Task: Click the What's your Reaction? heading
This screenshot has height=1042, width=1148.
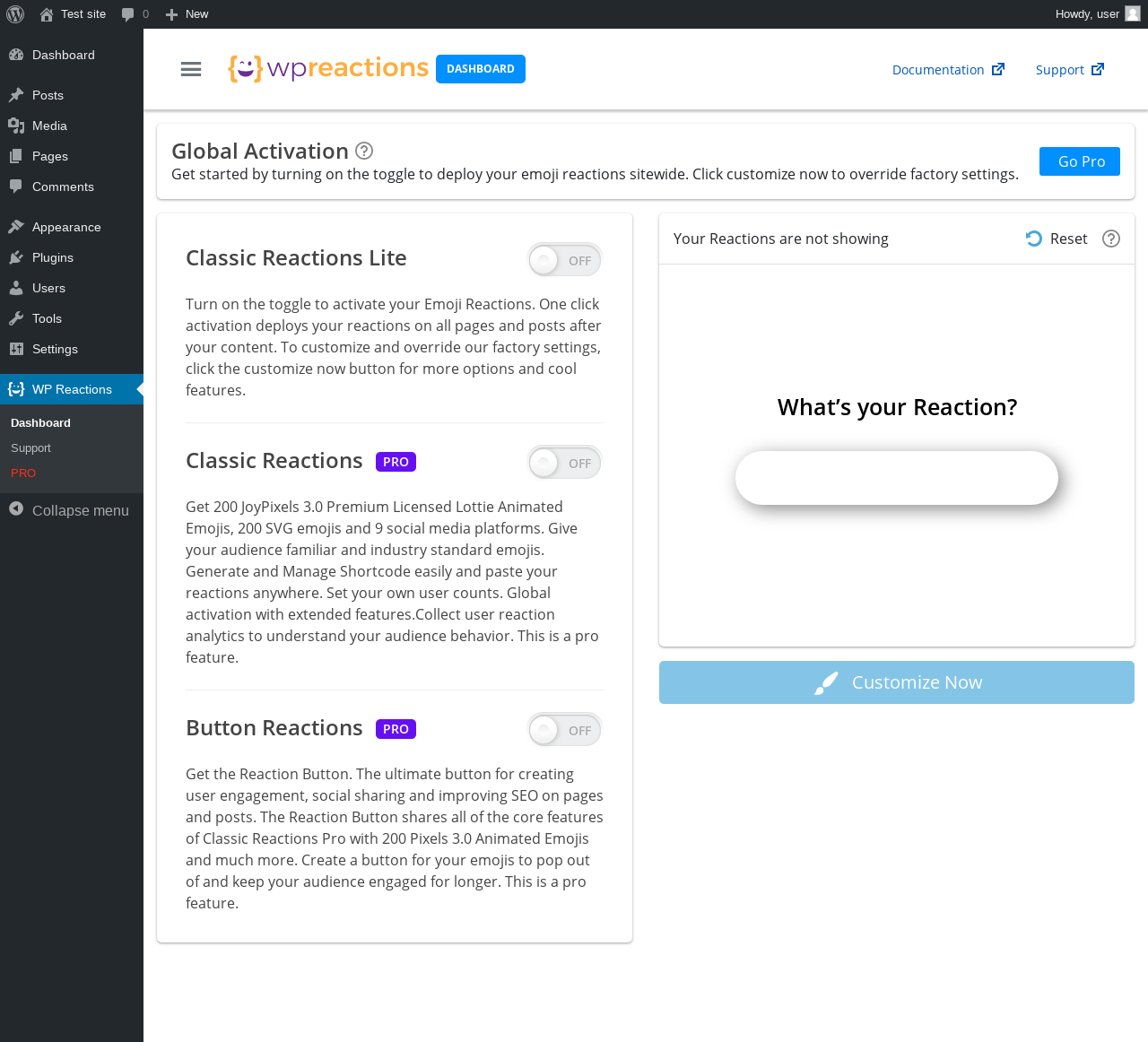Action: 897,407
